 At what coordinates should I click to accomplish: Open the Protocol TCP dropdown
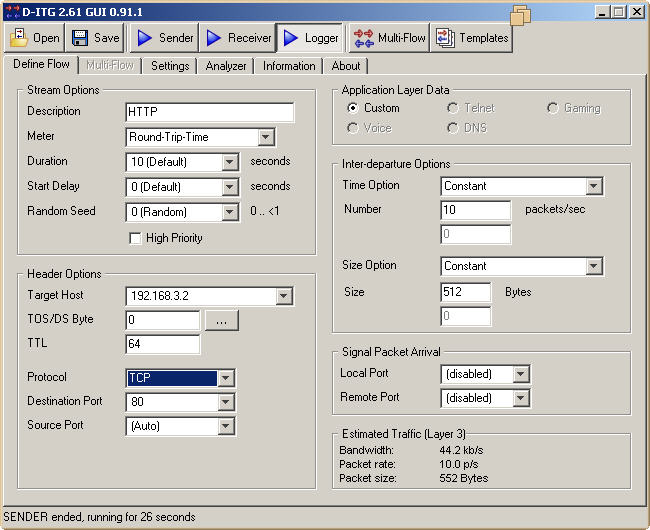tap(226, 378)
